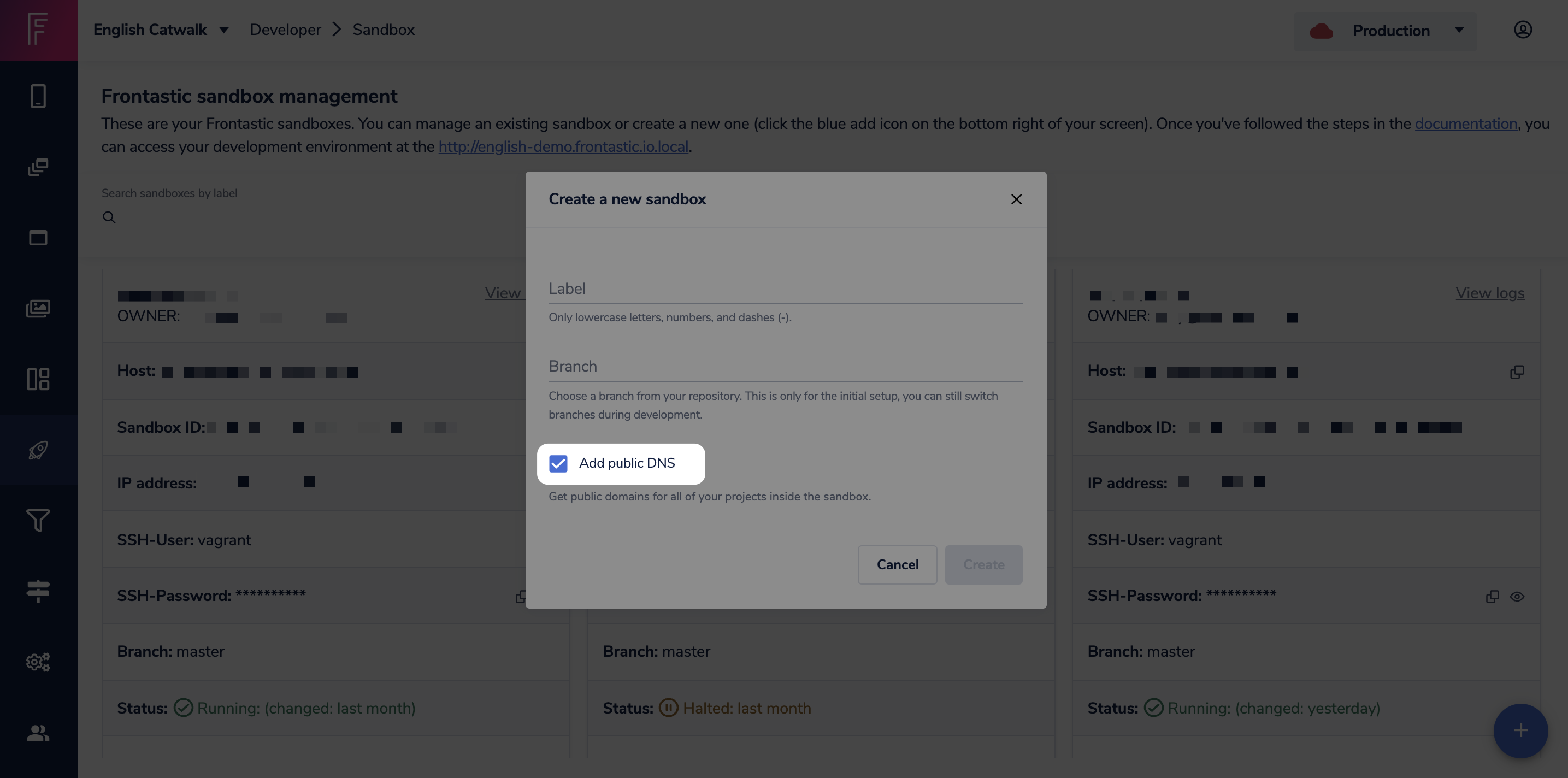This screenshot has width=1568, height=778.
Task: Open the signpost routing icon in sidebar
Action: pos(38,591)
